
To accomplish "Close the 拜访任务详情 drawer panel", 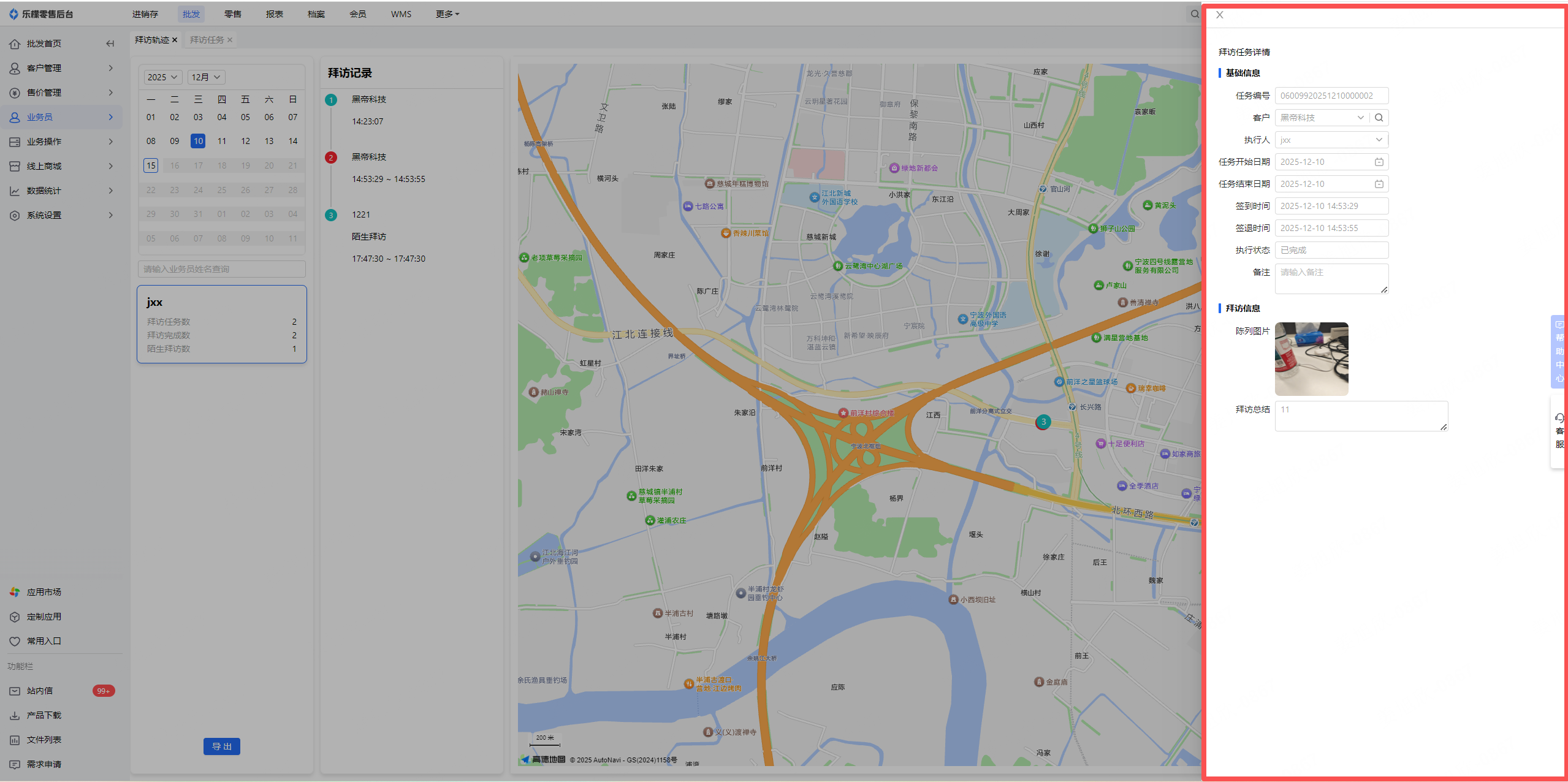I will pyautogui.click(x=1220, y=15).
